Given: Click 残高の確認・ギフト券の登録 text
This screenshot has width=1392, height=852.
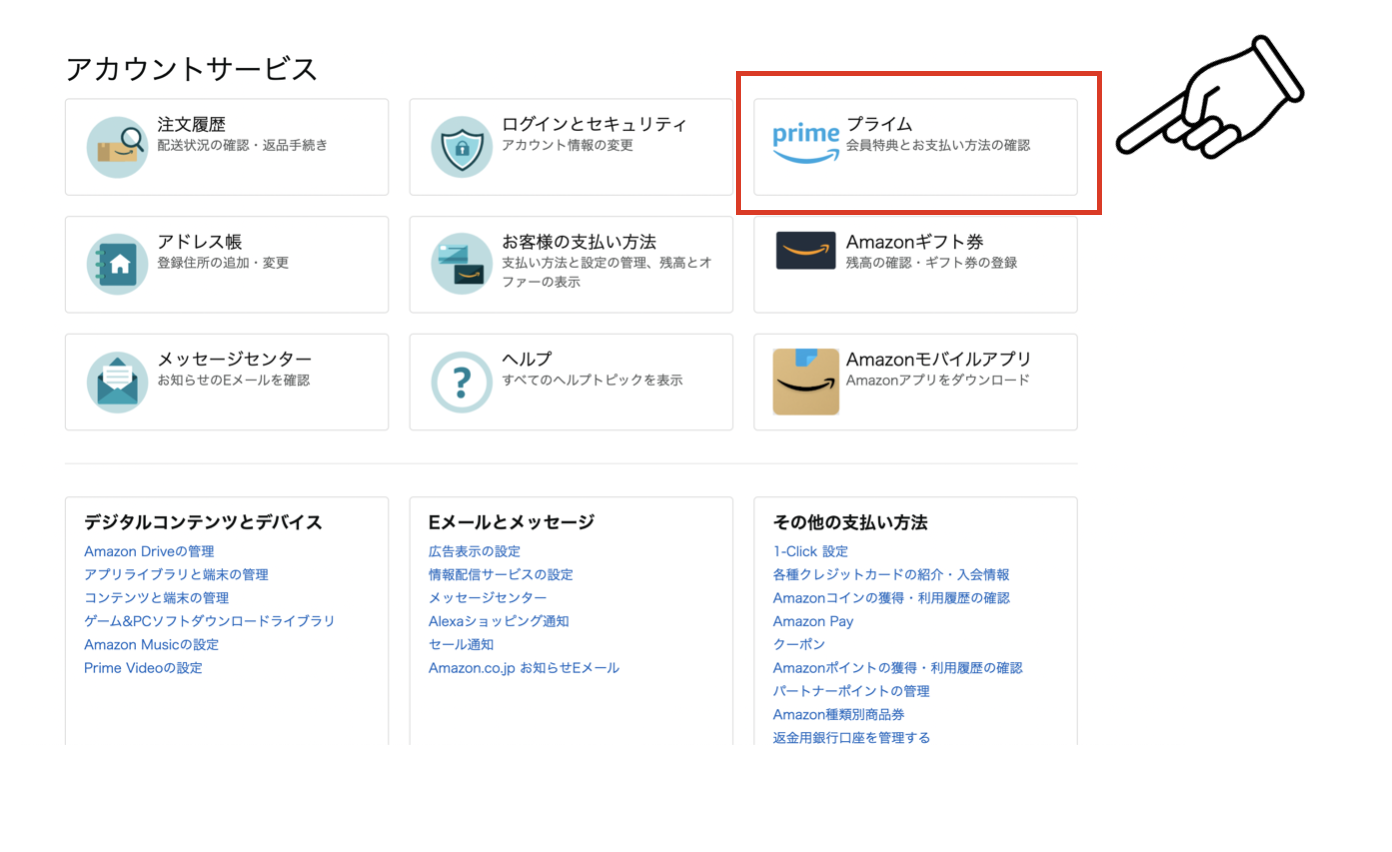Looking at the screenshot, I should click(x=932, y=263).
